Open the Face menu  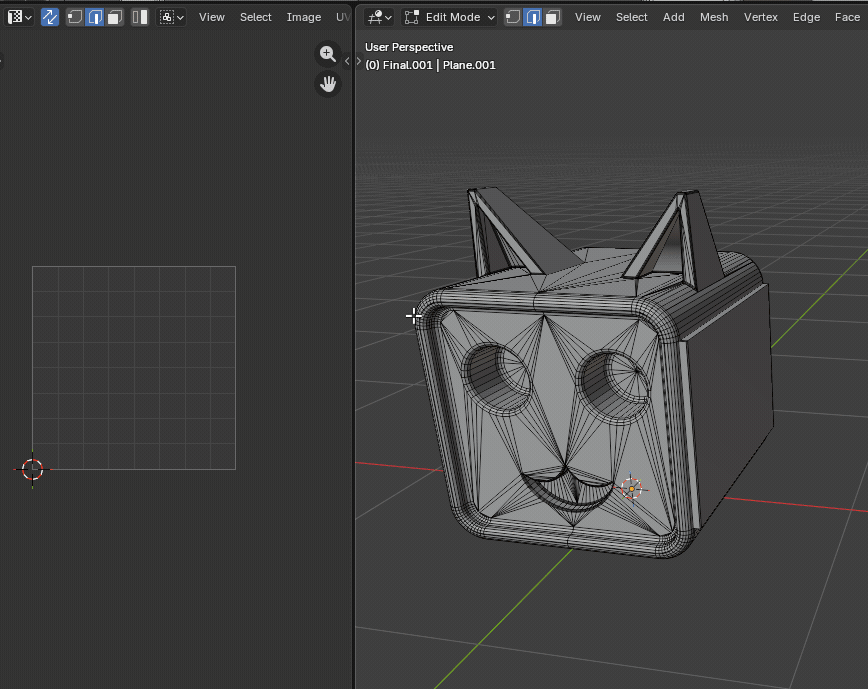[847, 17]
